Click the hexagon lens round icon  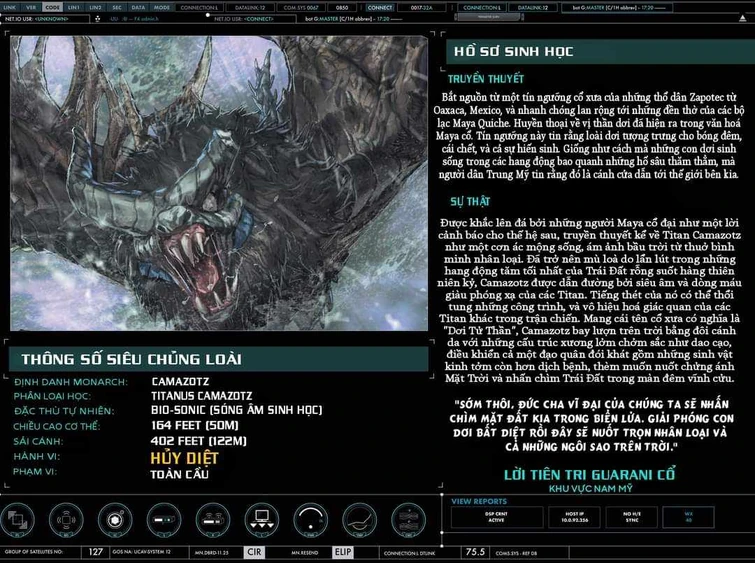pyautogui.click(x=115, y=520)
